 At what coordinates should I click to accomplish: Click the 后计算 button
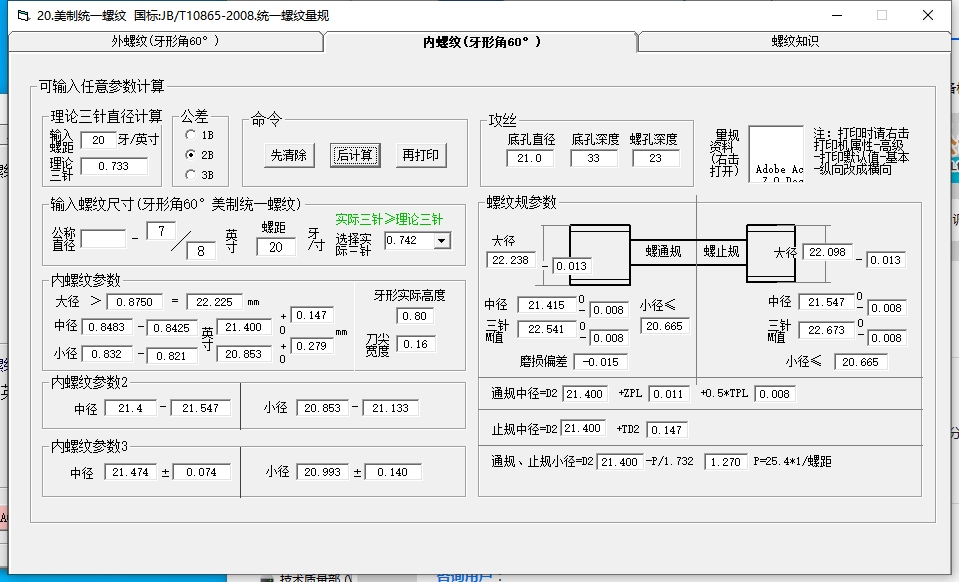[x=355, y=155]
